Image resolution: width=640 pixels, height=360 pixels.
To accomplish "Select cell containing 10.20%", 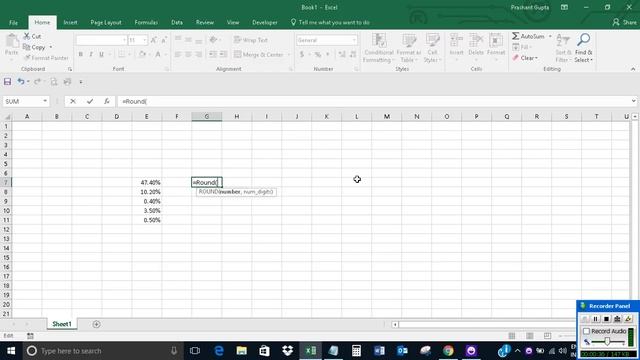I will 147,192.
